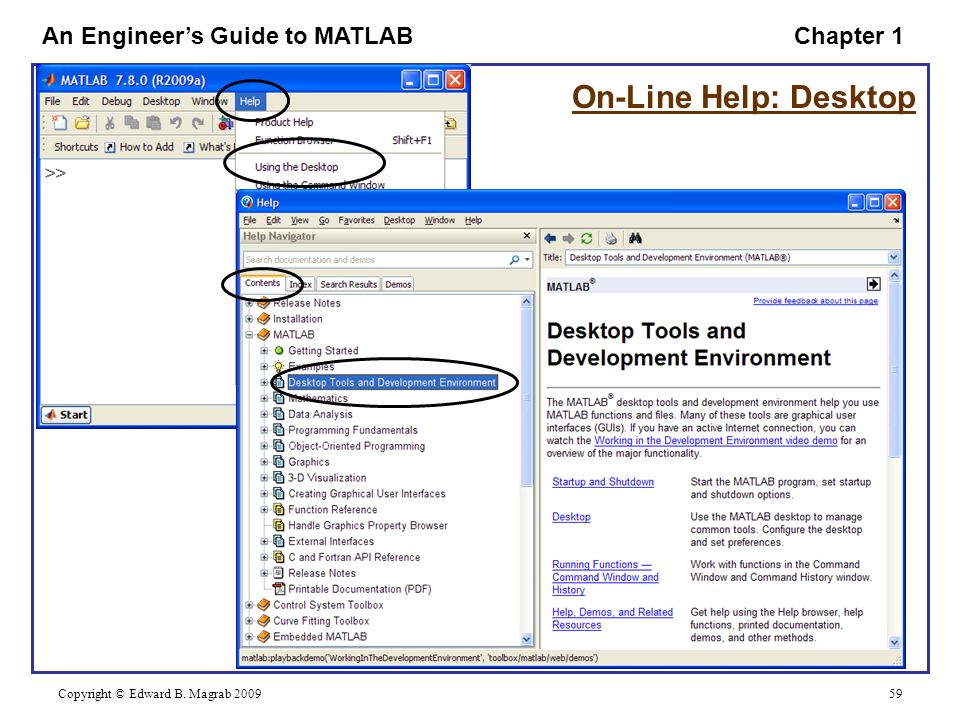Click the magnifier search icon in Help Navigator
Viewport: 960px width, 720px height.
pyautogui.click(x=514, y=260)
